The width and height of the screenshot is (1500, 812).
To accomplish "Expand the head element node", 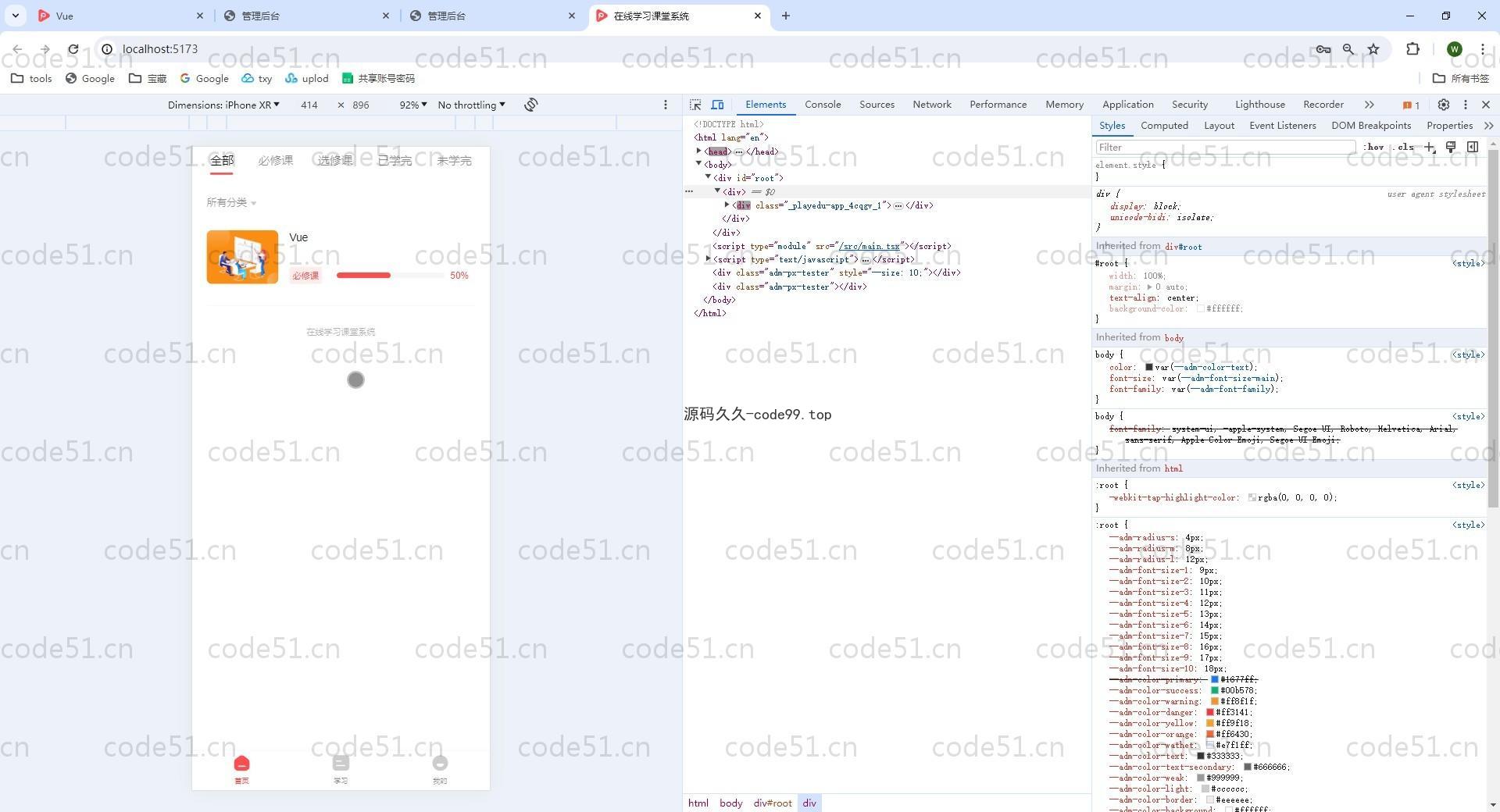I will [699, 151].
